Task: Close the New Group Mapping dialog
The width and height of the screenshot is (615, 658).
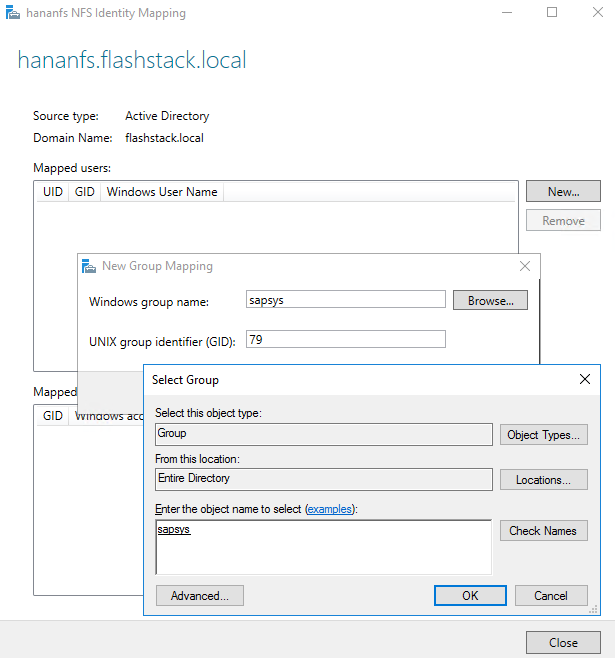Action: (525, 266)
